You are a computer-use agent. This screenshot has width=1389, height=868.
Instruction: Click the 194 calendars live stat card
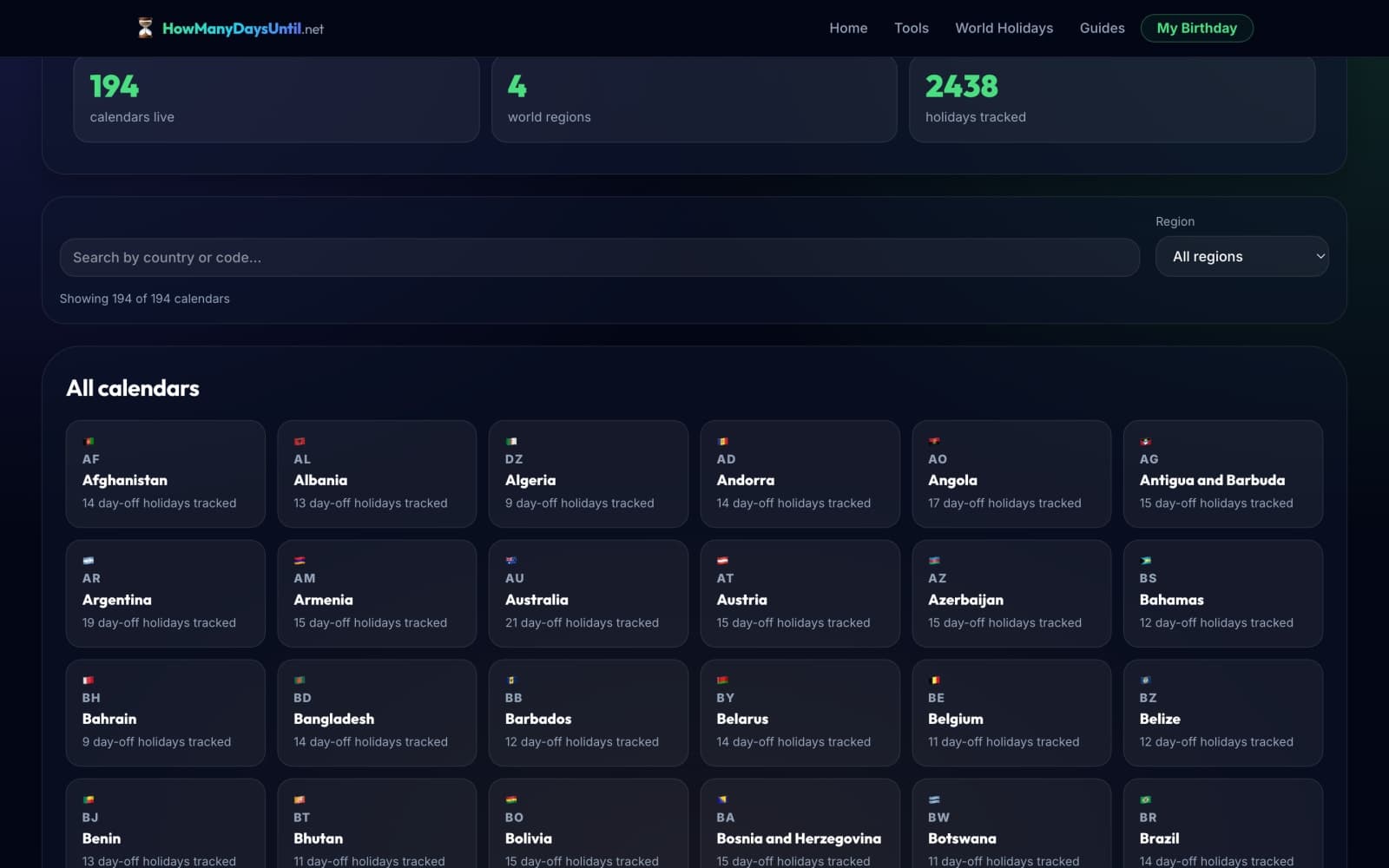276,99
